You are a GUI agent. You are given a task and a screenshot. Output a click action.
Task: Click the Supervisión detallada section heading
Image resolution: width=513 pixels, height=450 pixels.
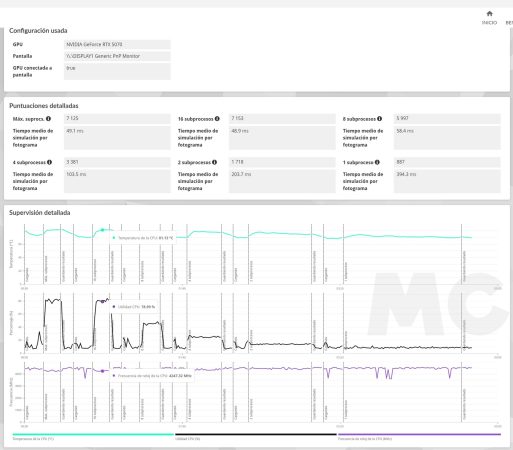point(40,213)
